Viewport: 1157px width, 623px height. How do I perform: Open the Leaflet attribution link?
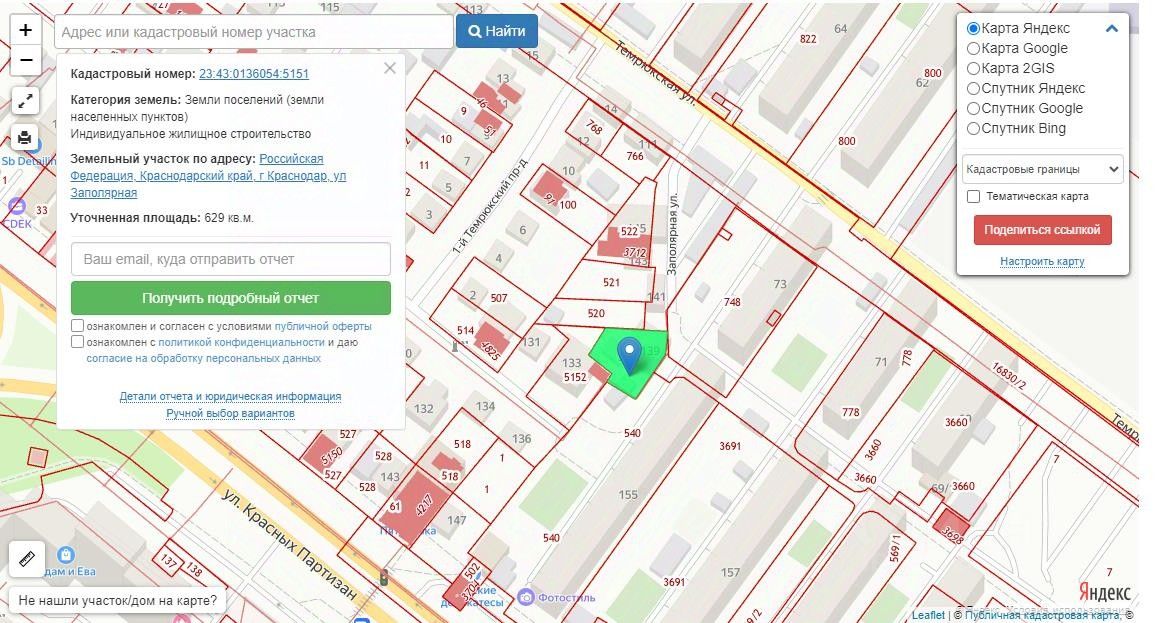928,615
